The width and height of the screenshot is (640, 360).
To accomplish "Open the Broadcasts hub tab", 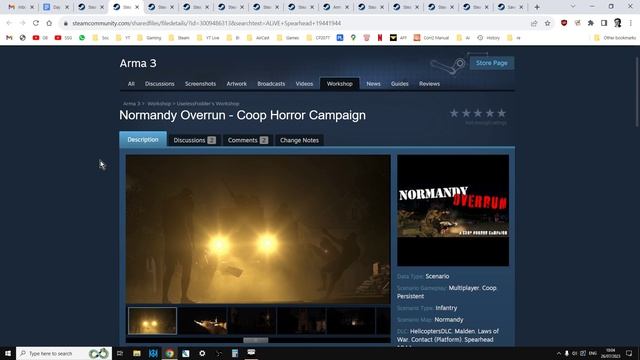I will [x=271, y=84].
